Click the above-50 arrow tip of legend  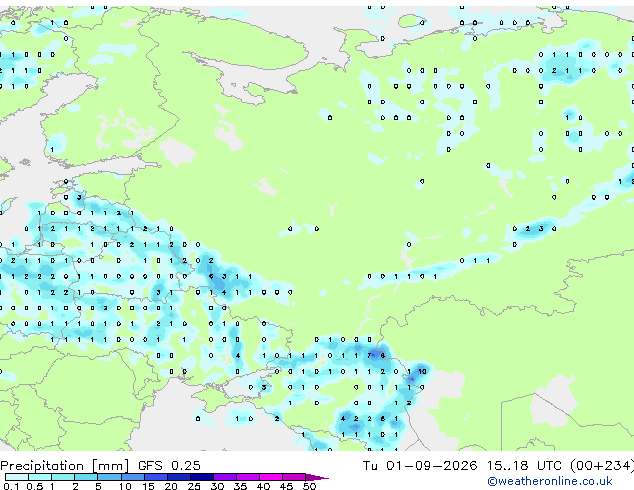click(x=317, y=477)
